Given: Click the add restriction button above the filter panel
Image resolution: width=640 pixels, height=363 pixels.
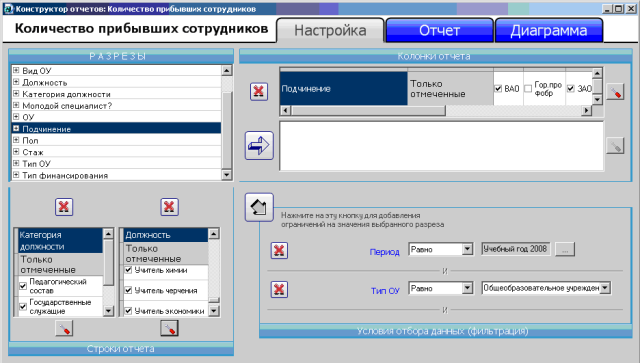Looking at the screenshot, I should tap(259, 207).
